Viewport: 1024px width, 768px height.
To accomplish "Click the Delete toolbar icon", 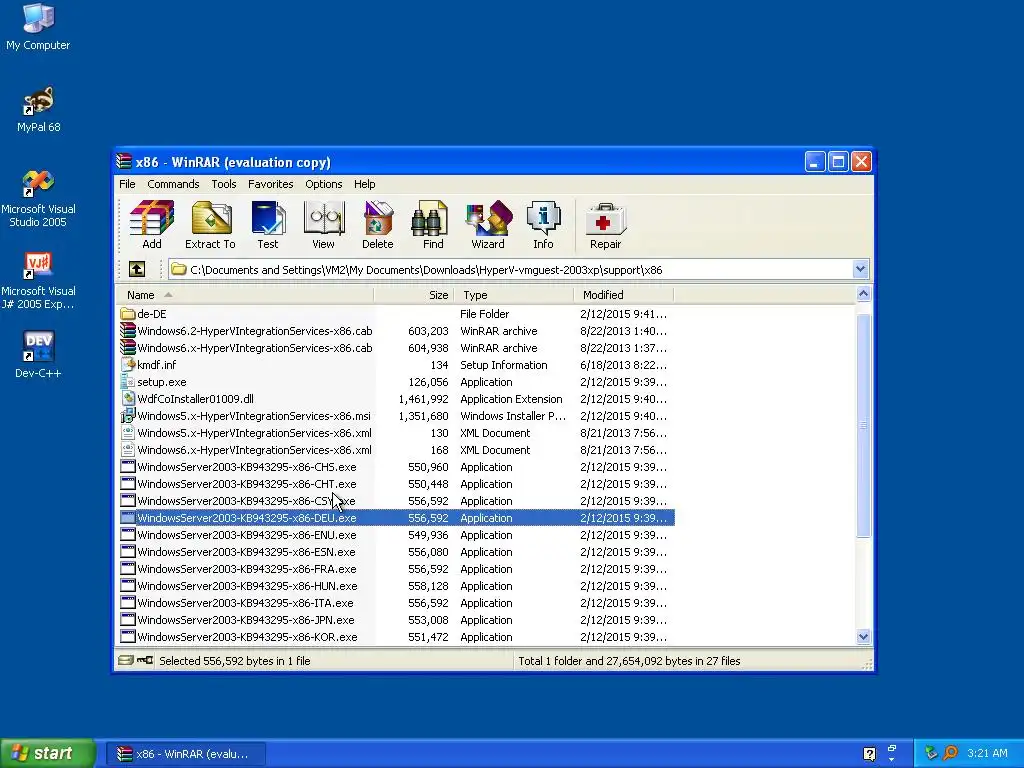I will tap(377, 225).
